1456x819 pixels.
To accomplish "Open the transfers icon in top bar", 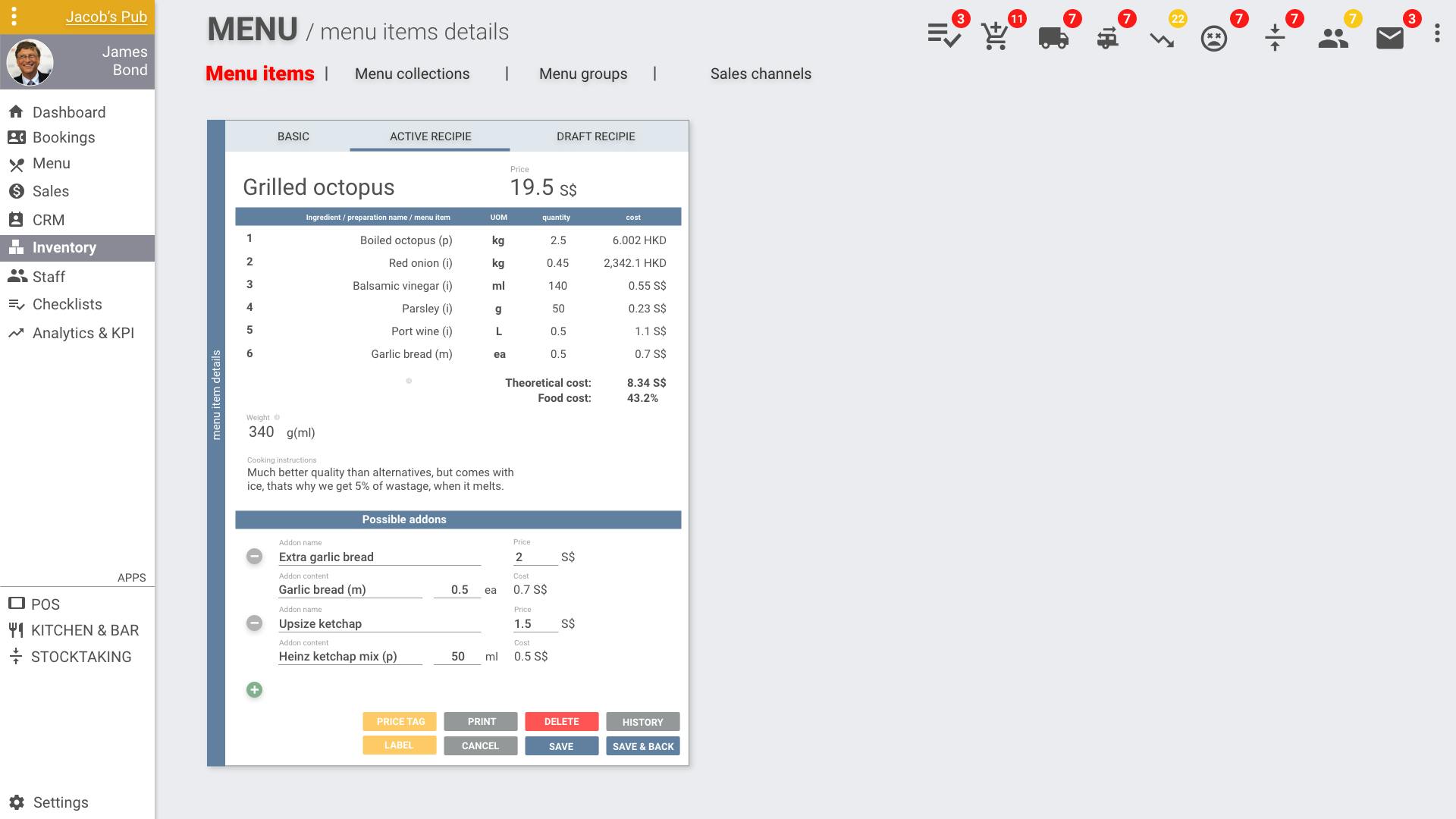I will coord(1108,37).
